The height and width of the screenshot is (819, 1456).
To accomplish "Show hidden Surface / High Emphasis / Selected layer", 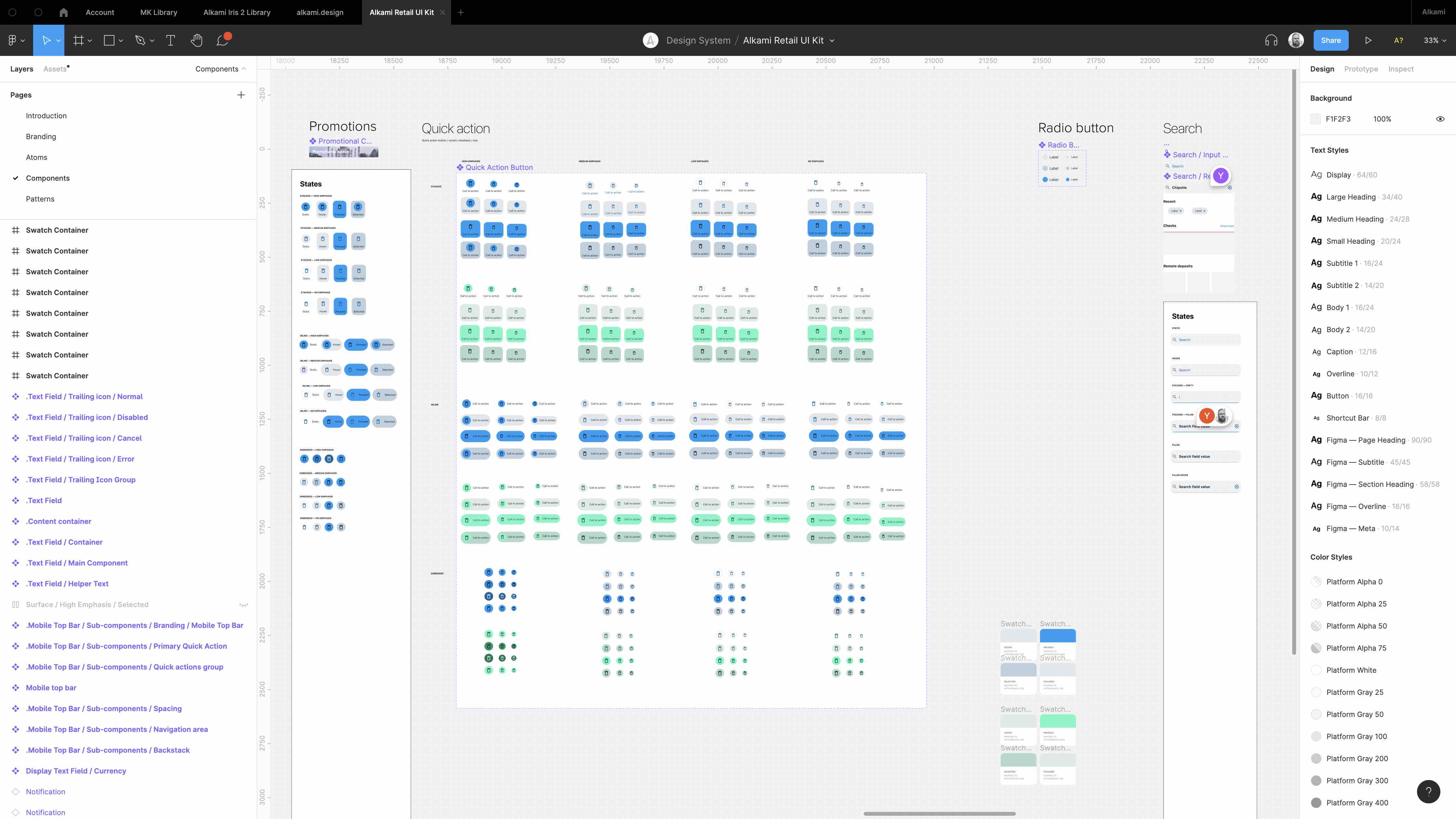I will [244, 605].
